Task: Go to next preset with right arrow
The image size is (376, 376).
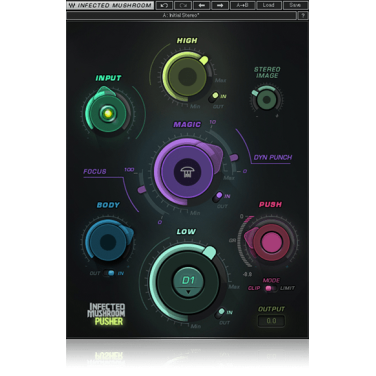Action: coord(220,5)
